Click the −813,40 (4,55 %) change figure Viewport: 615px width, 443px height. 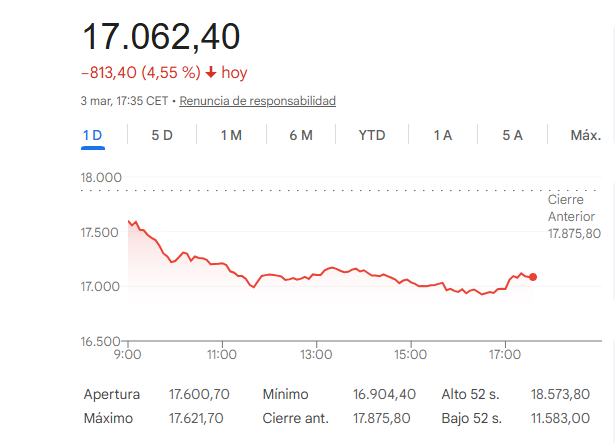[141, 73]
